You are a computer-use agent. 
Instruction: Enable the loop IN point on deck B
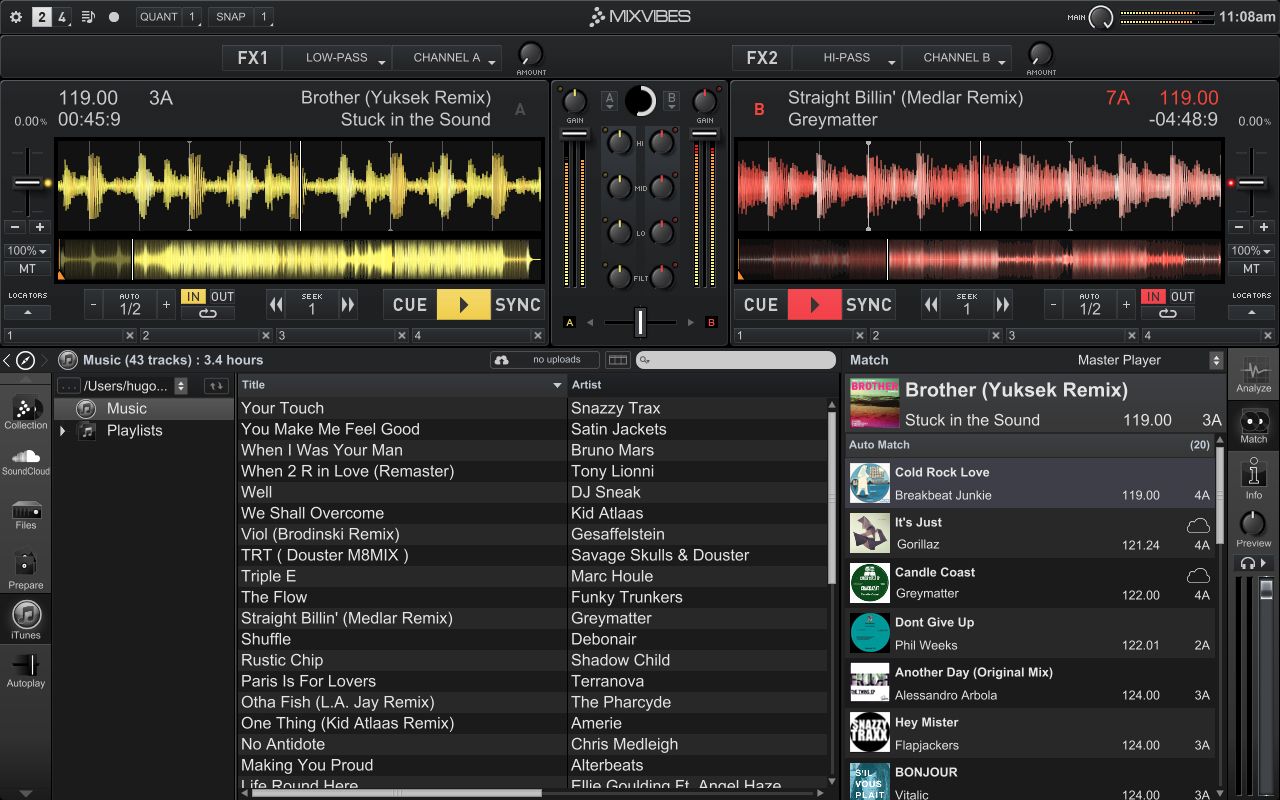coord(1154,297)
